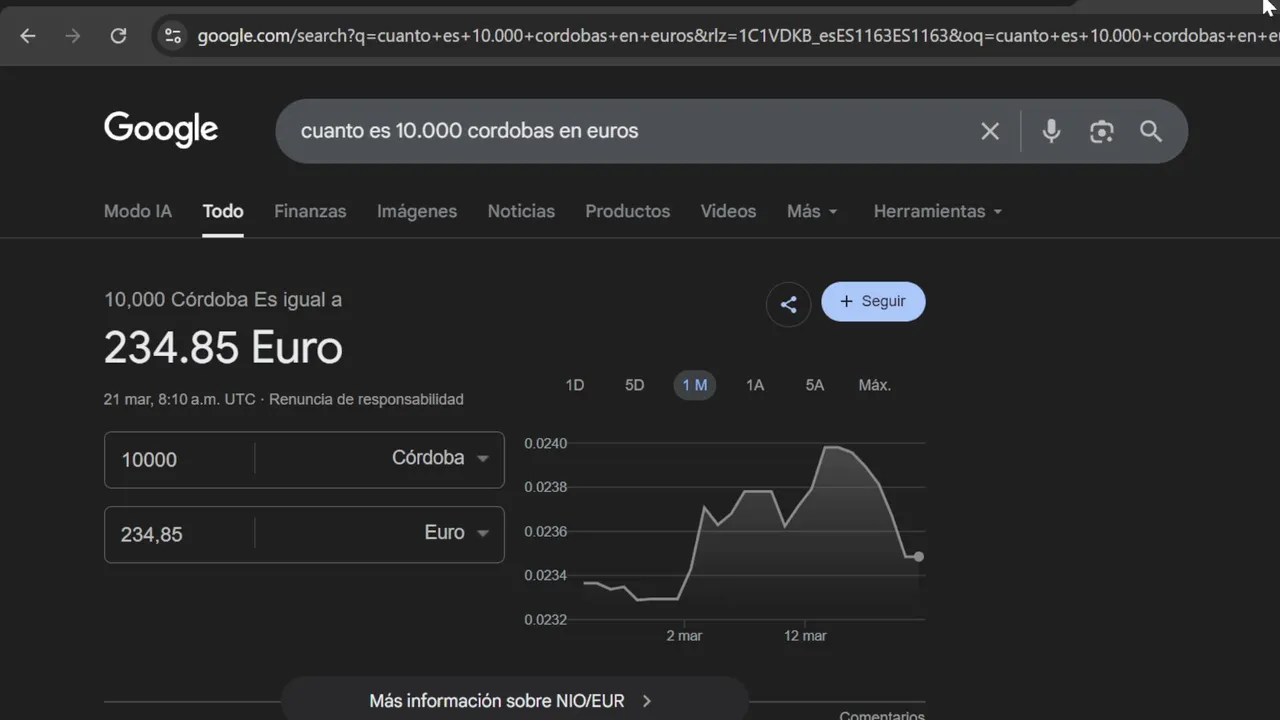Click the 10,000 Córdoba Es igual a text

[223, 299]
